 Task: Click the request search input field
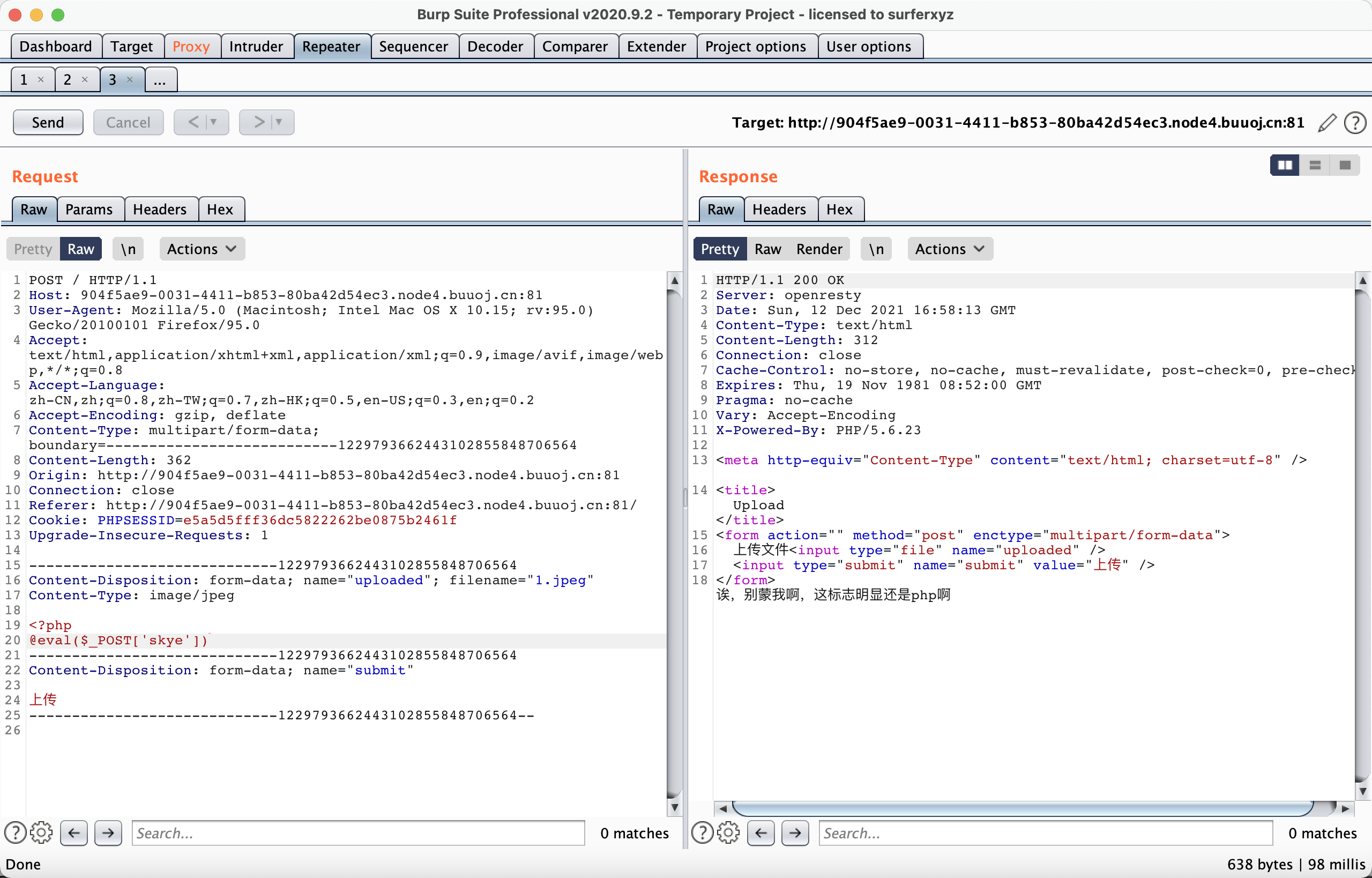pyautogui.click(x=358, y=833)
